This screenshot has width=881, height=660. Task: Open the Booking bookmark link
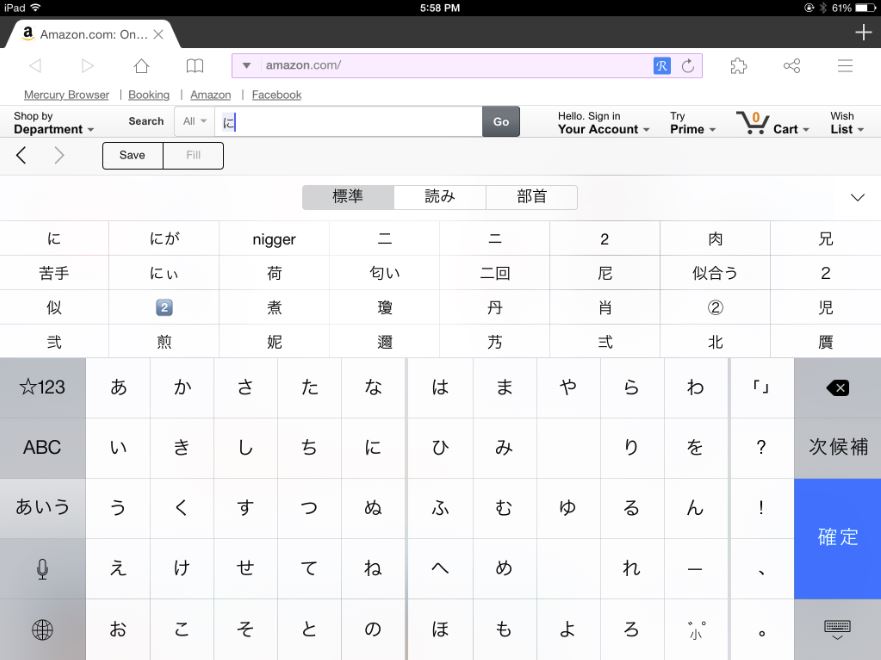pos(149,95)
